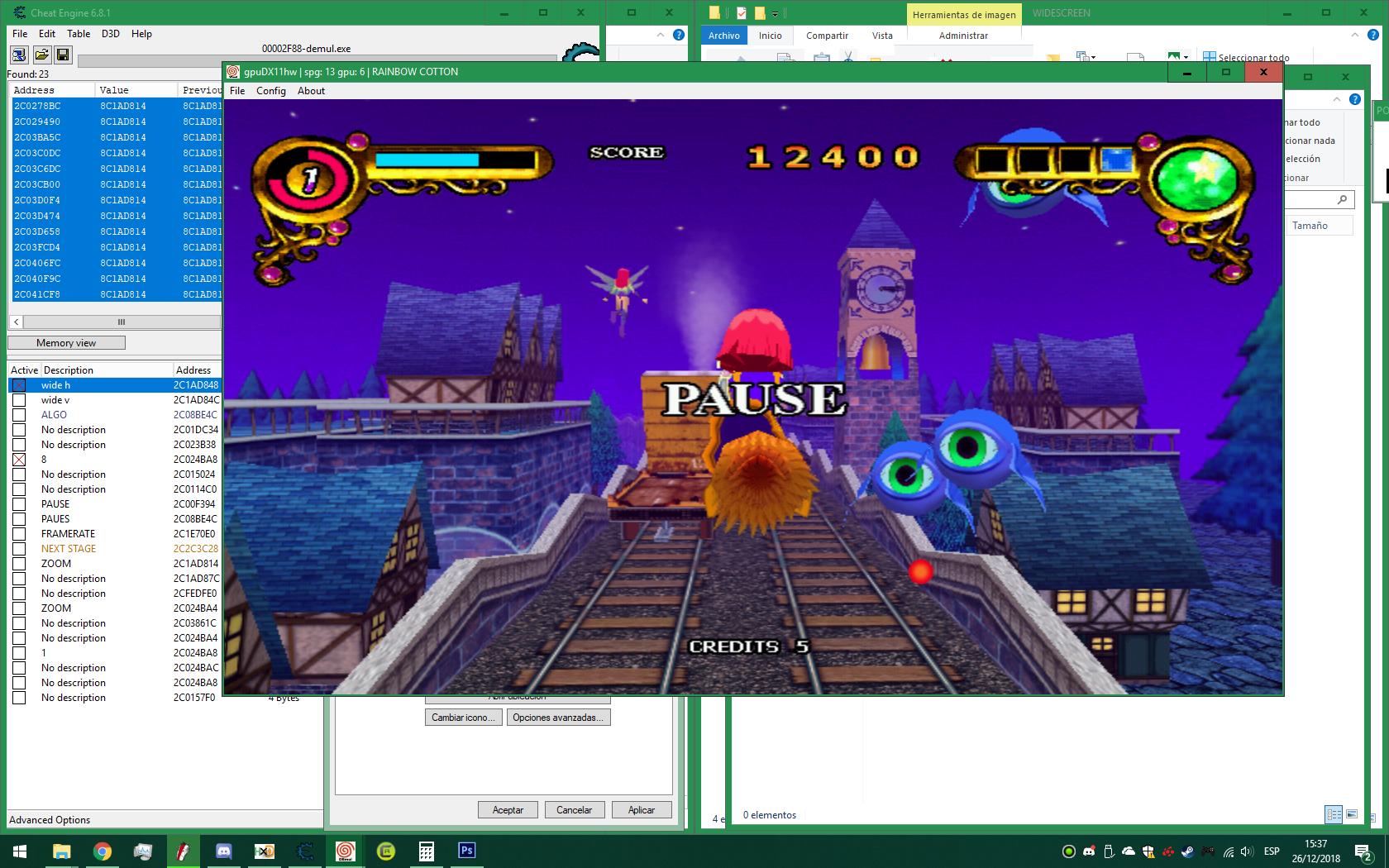Open the About menu in the Demul window
1389x868 pixels.
(311, 91)
